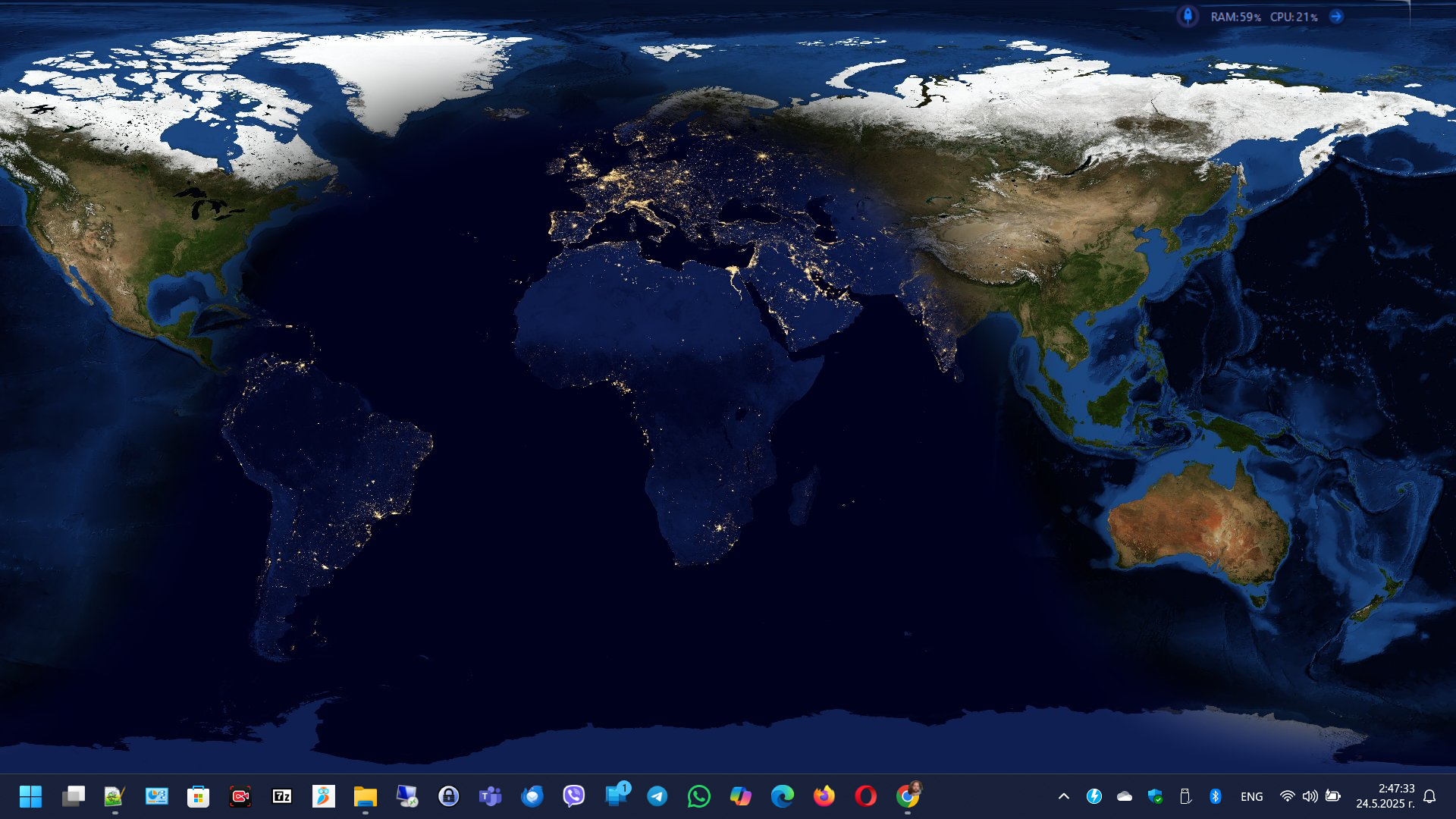Open the Control Panel taskbar icon
Screen dimensions: 1456x819
[x=156, y=796]
